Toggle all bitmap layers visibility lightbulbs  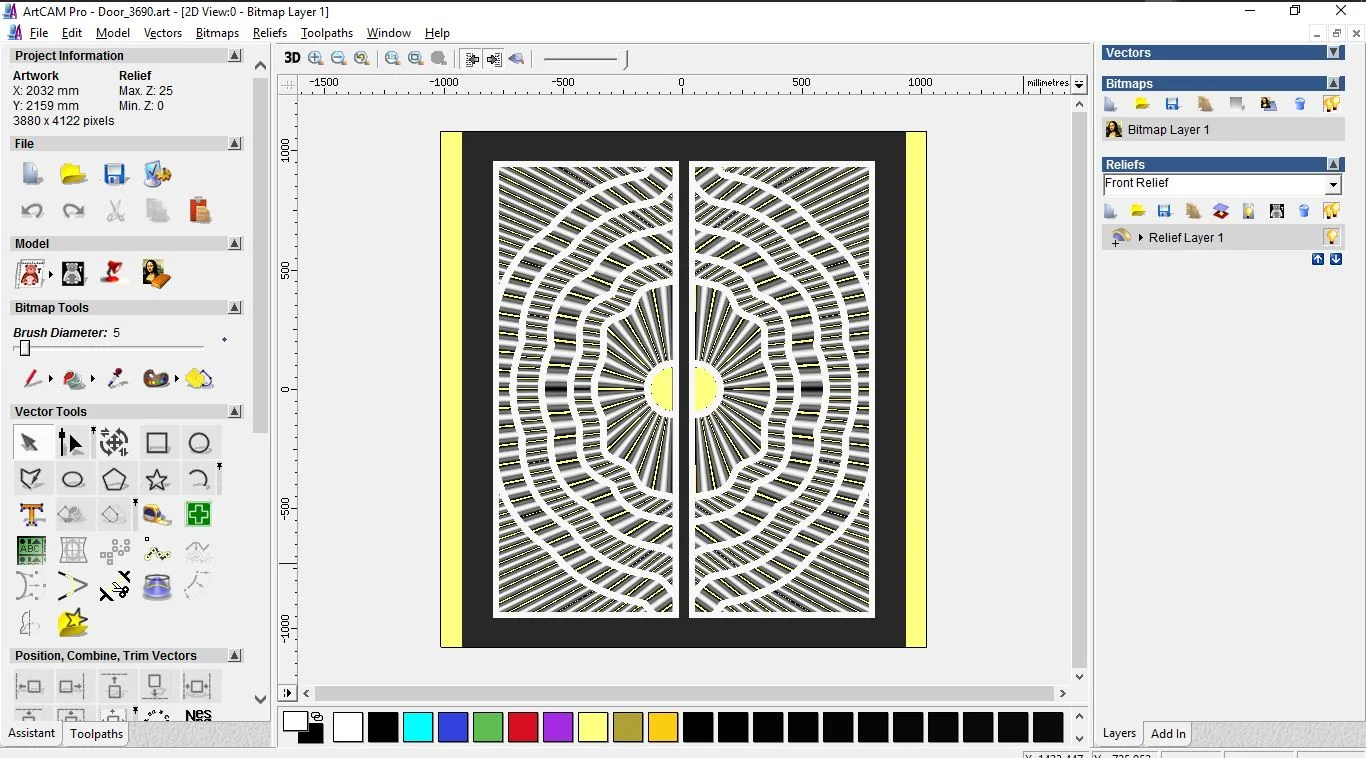1331,104
